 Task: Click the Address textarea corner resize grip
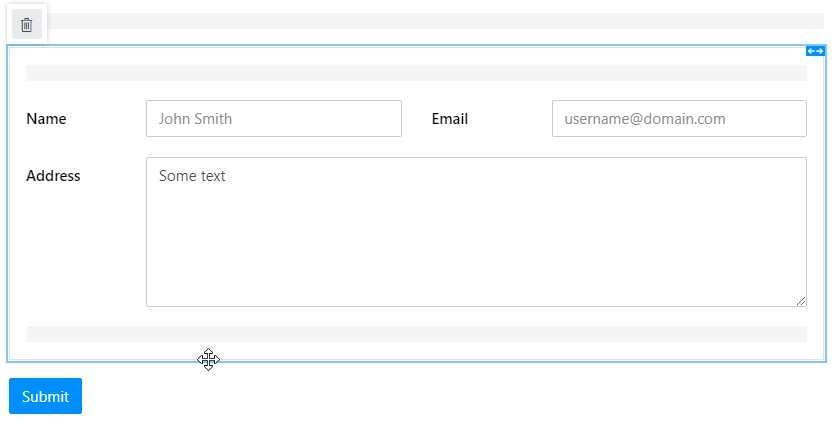[x=801, y=301]
